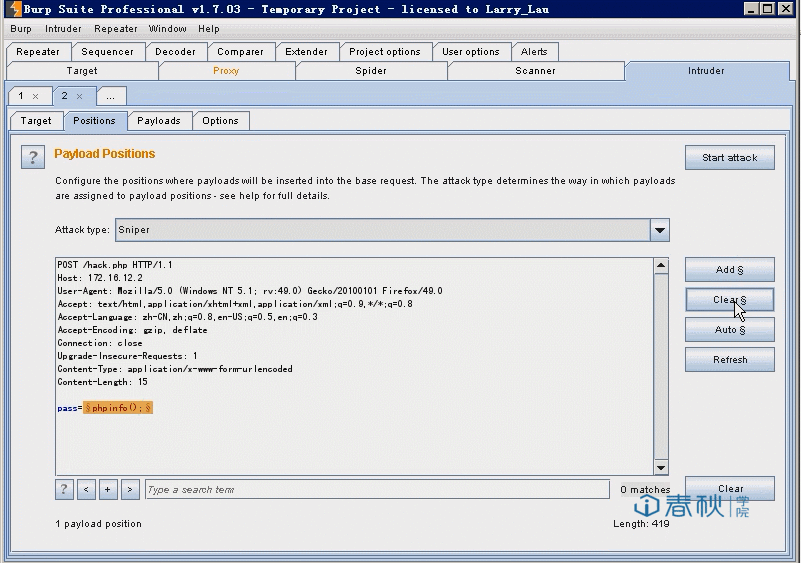The image size is (801, 563).
Task: Expand the Attack type dropdown arrow
Action: click(x=659, y=230)
